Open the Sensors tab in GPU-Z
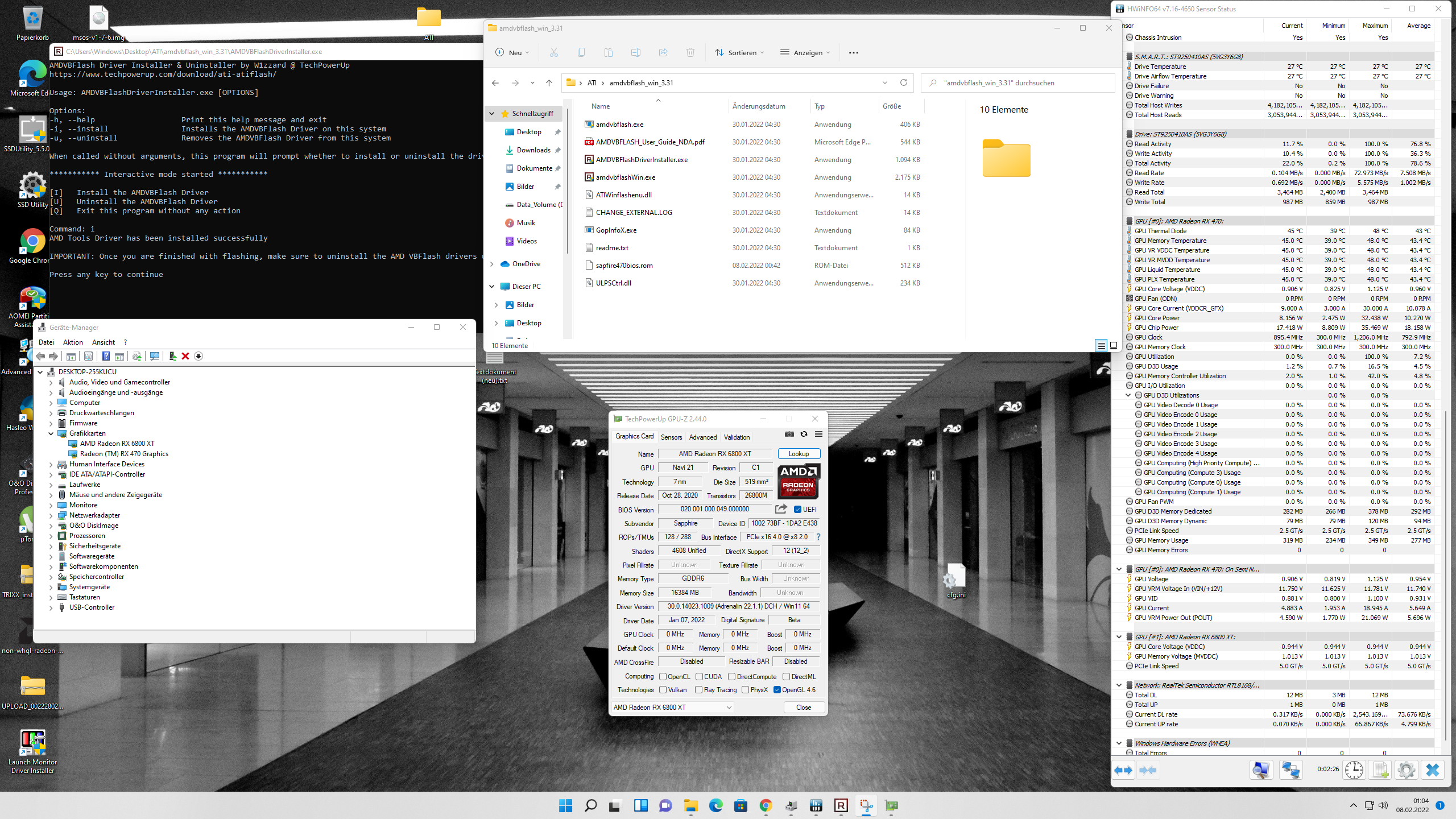 [x=670, y=437]
